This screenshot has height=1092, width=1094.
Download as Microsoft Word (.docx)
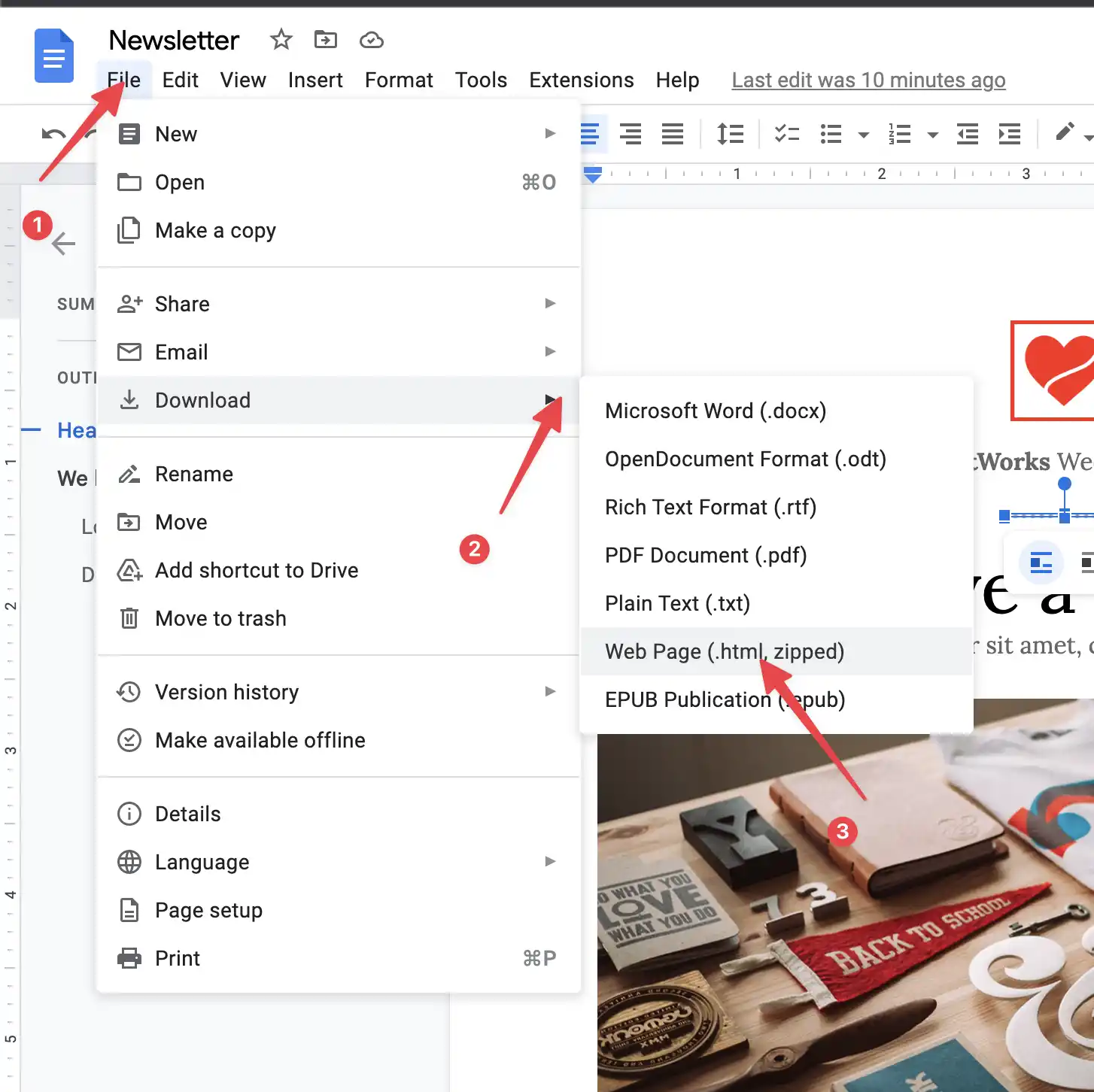pyautogui.click(x=776, y=411)
